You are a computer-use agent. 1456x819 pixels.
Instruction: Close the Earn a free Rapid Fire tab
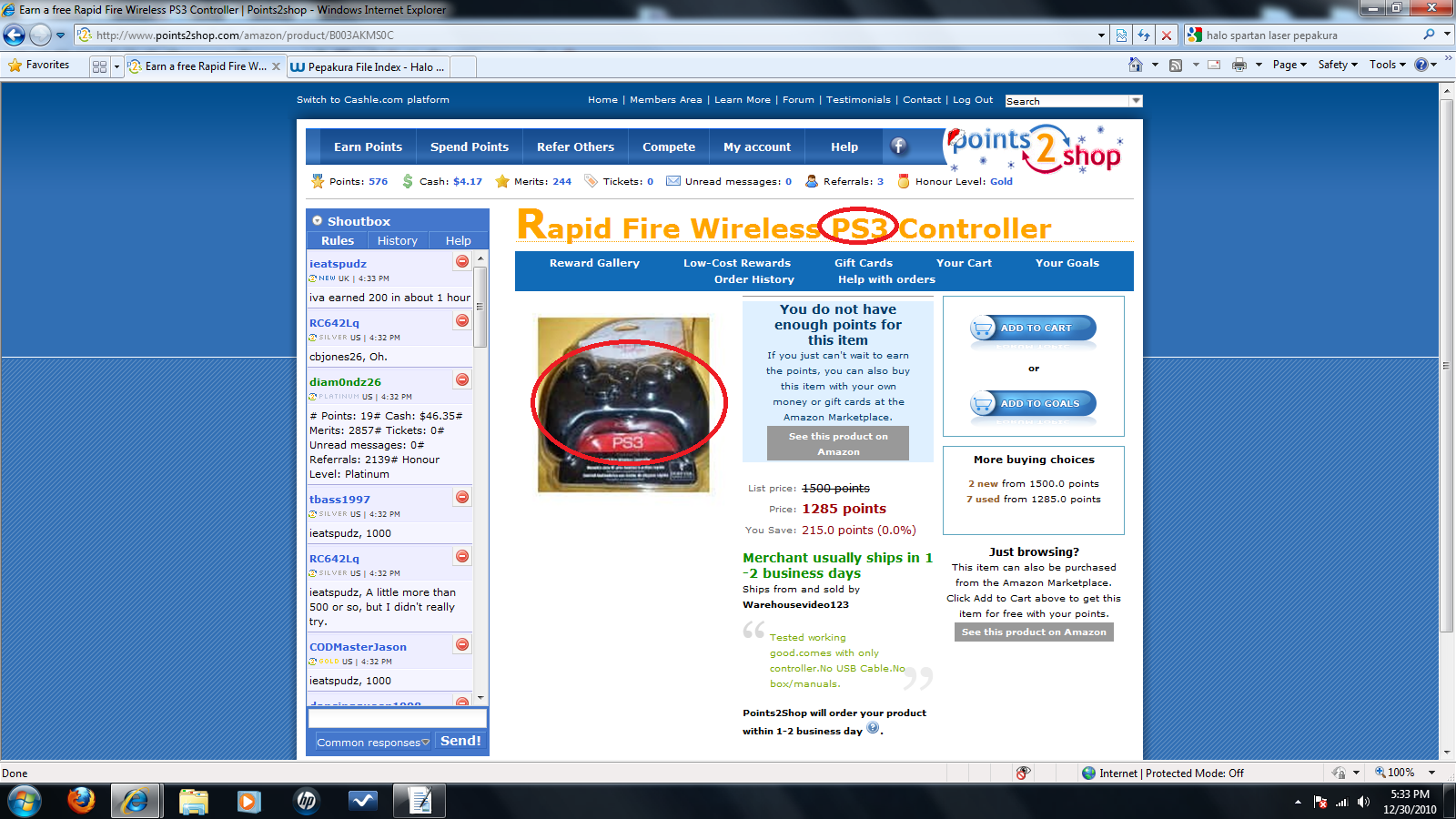click(276, 66)
